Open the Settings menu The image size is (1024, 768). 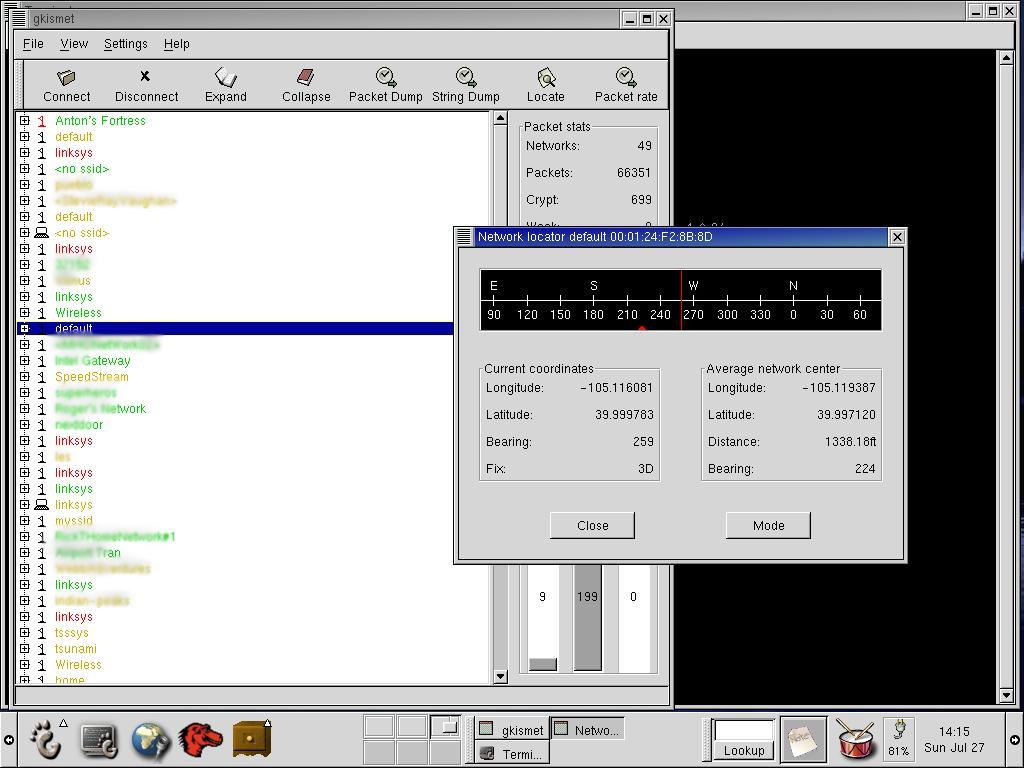(125, 44)
